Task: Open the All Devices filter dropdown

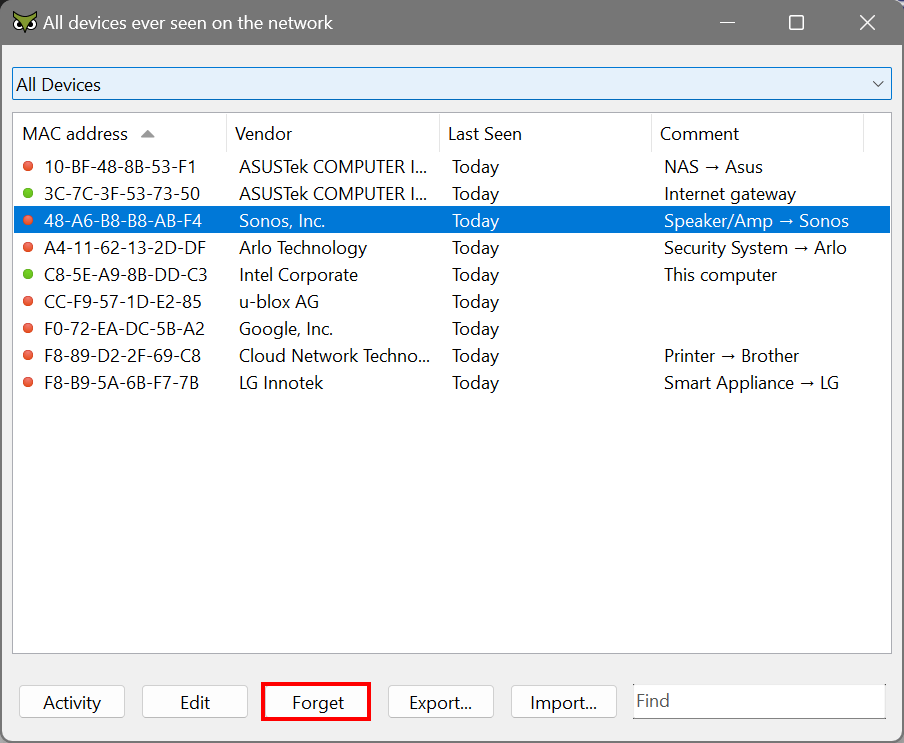Action: click(452, 84)
